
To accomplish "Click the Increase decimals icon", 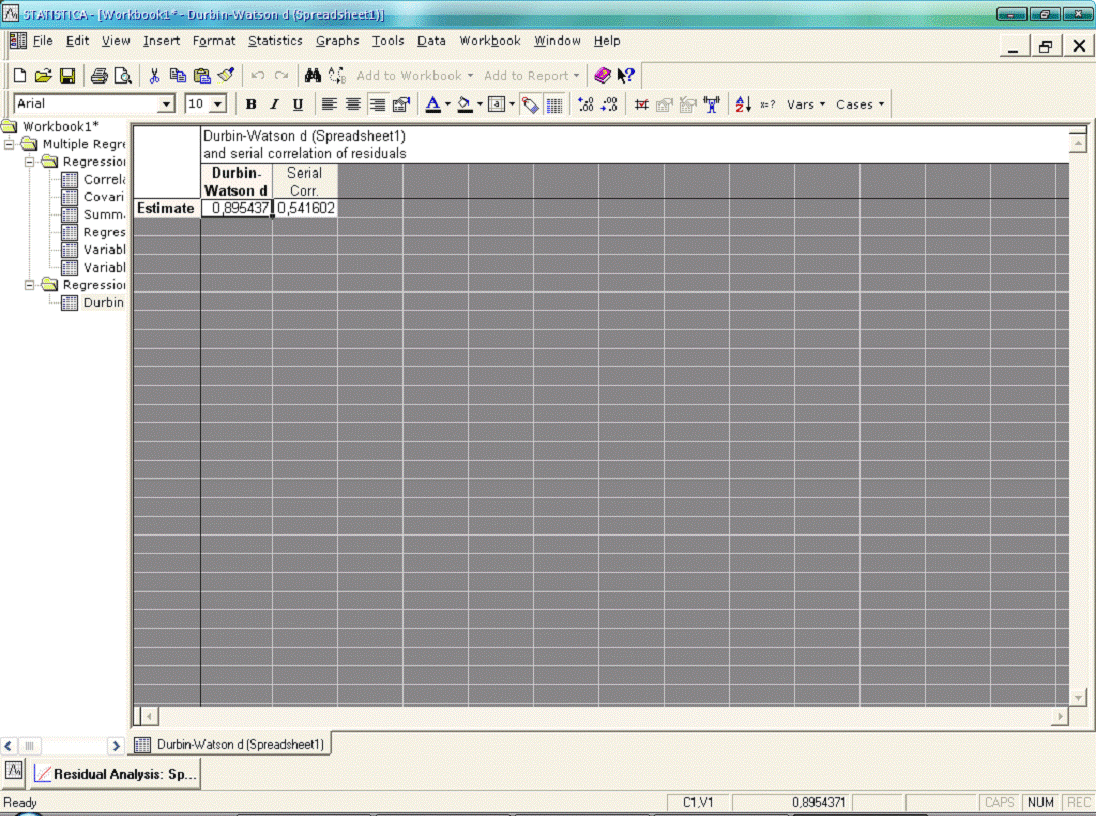I will pos(586,104).
